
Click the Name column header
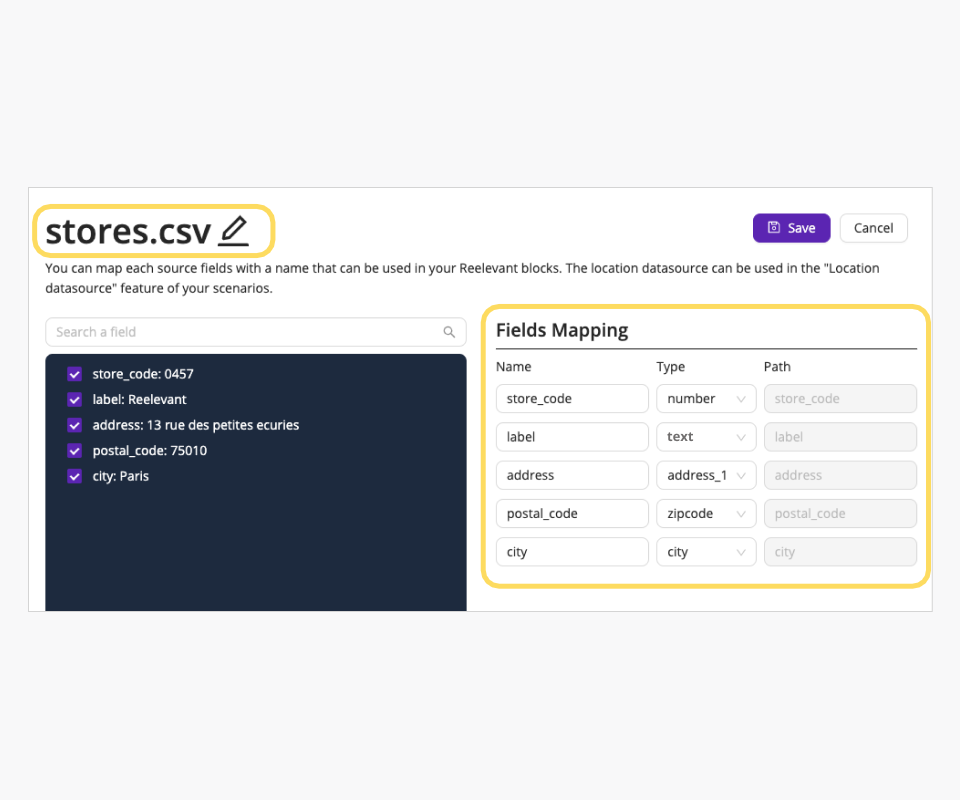(x=513, y=367)
